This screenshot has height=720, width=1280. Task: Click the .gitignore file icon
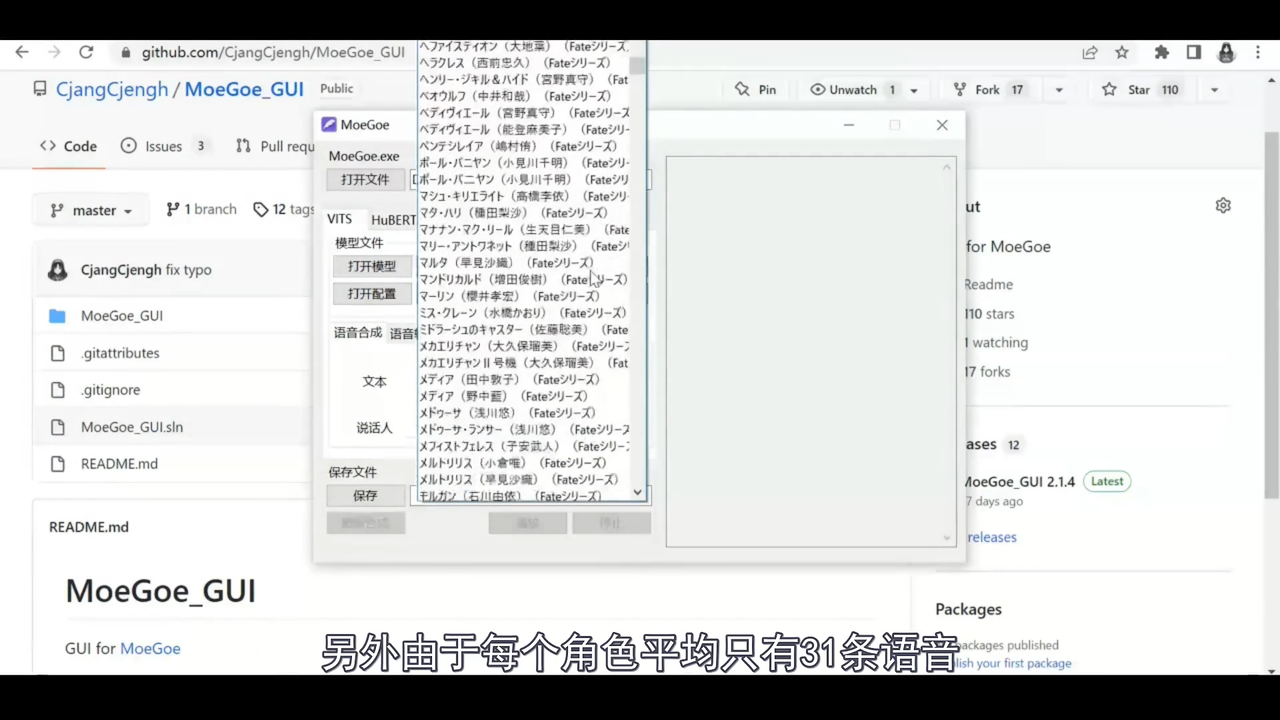(57, 390)
